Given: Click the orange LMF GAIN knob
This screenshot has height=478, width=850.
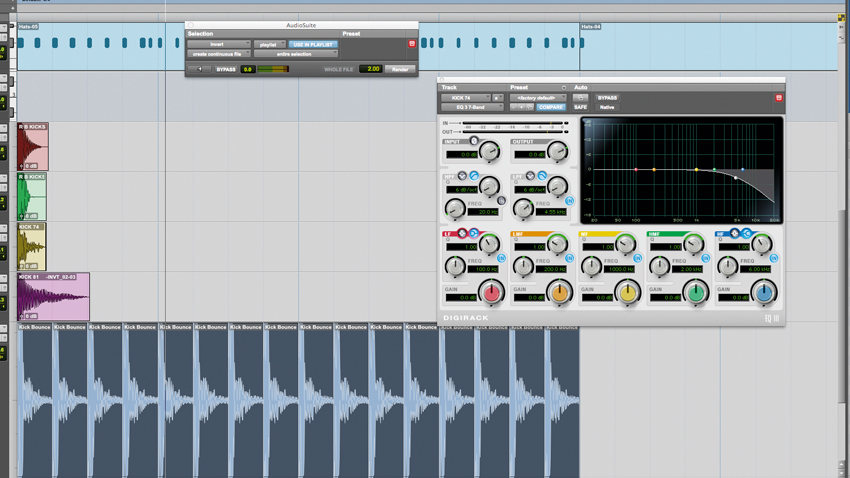Looking at the screenshot, I should 559,293.
